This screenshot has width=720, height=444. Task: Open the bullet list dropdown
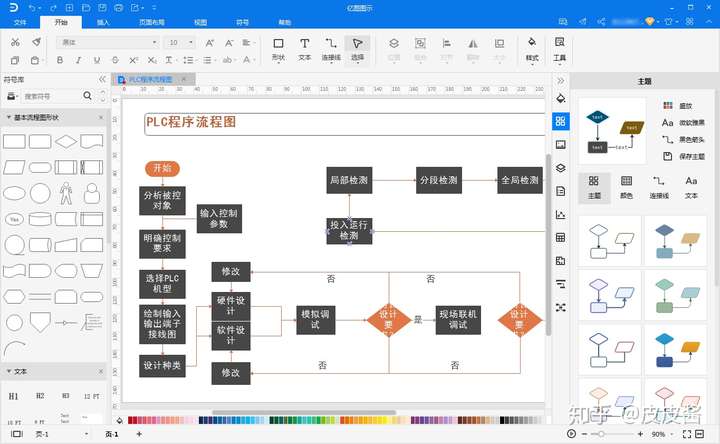(x=208, y=60)
